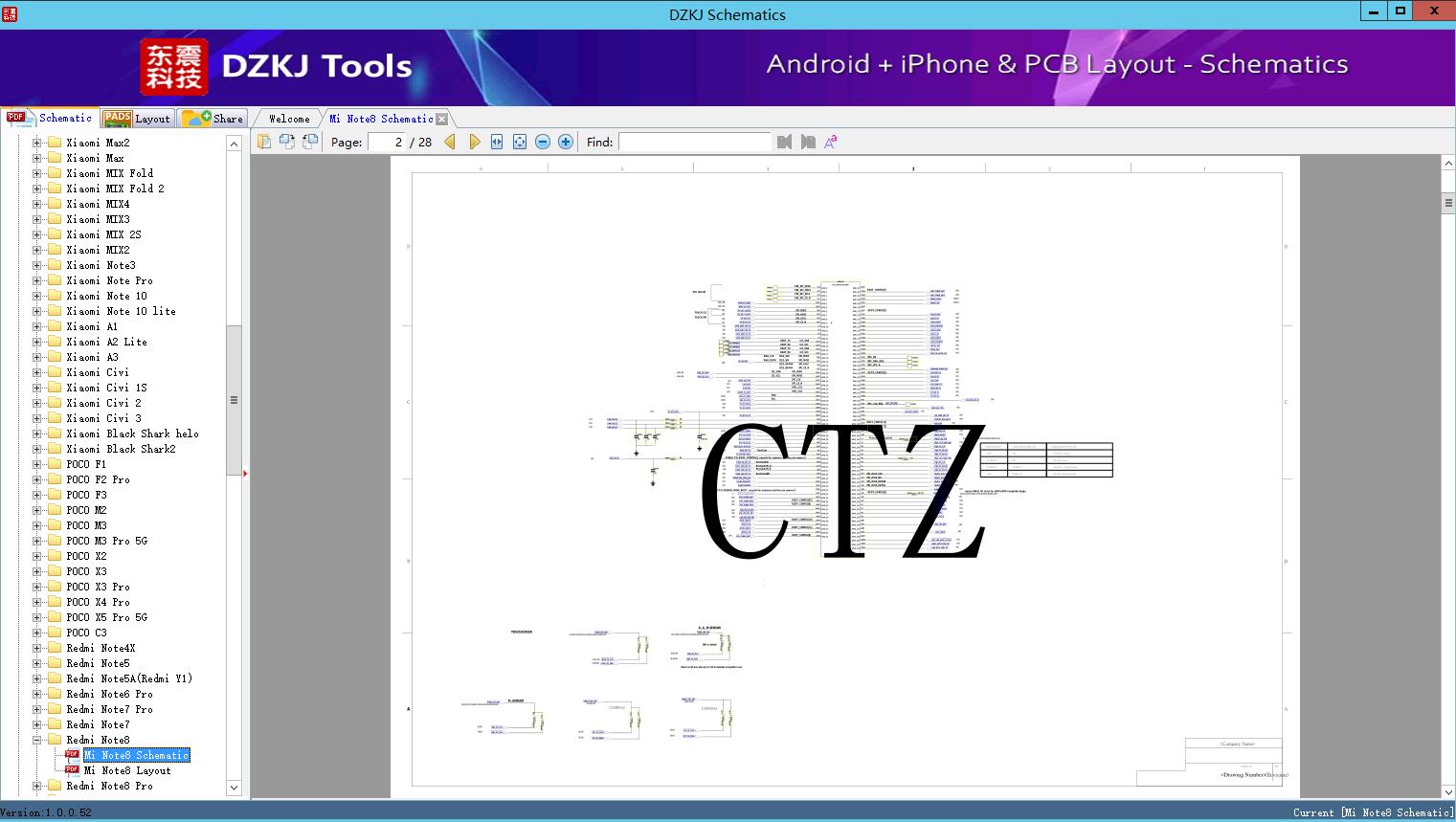This screenshot has height=822, width=1456.
Task: Find the previous search match
Action: pyautogui.click(x=785, y=142)
